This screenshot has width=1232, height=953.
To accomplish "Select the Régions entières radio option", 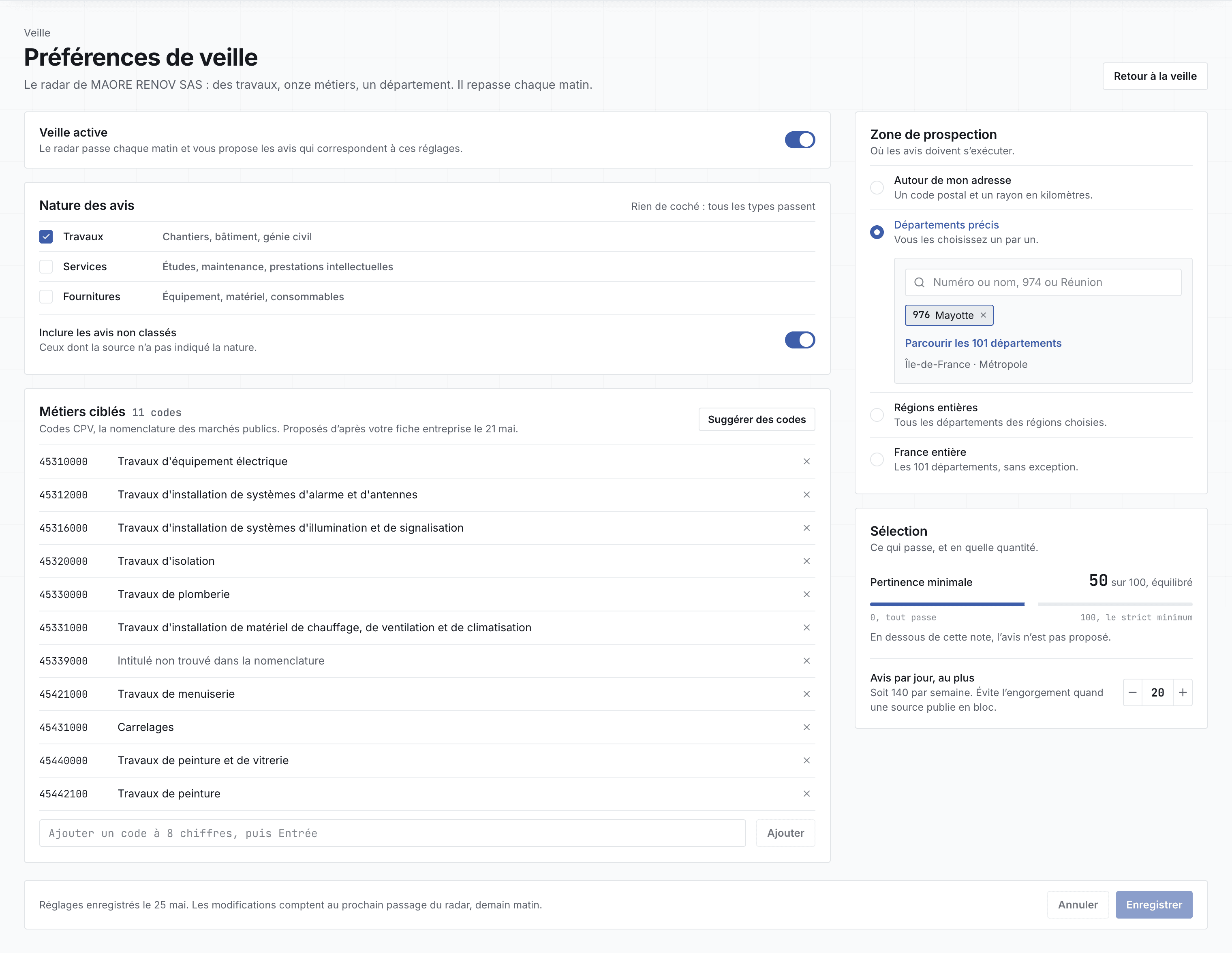I will pos(877,415).
